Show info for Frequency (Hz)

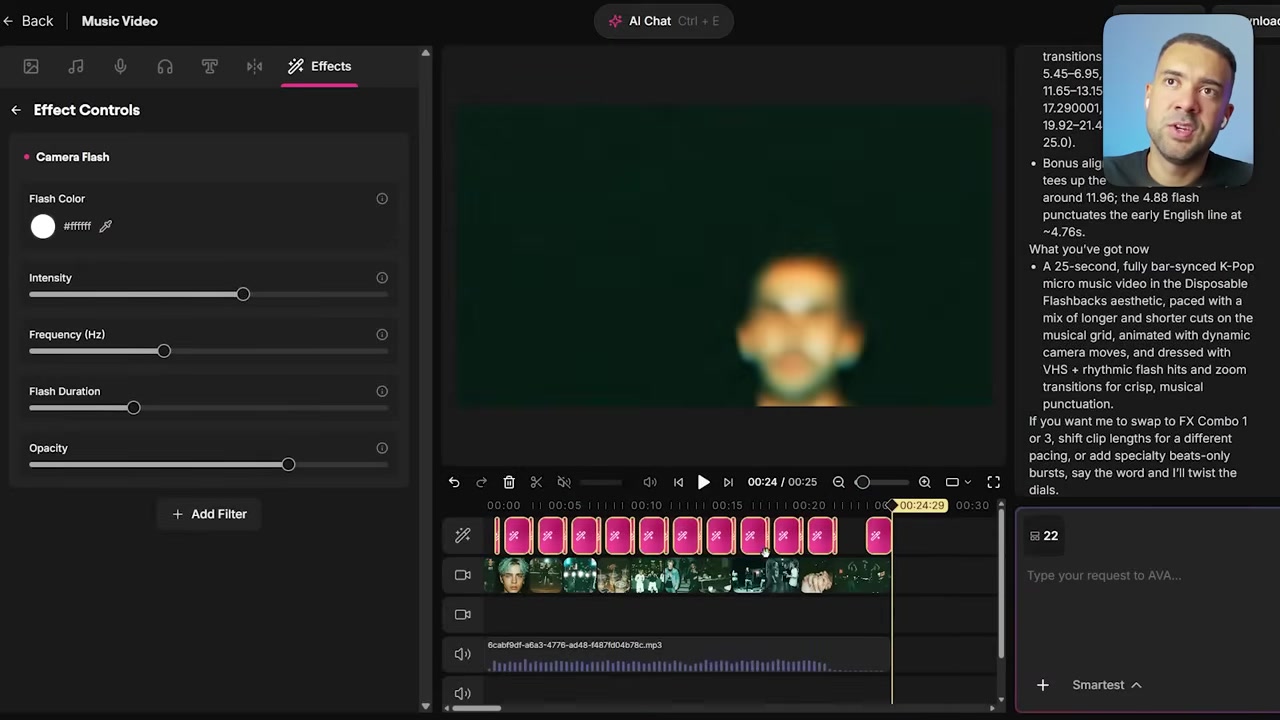click(382, 335)
